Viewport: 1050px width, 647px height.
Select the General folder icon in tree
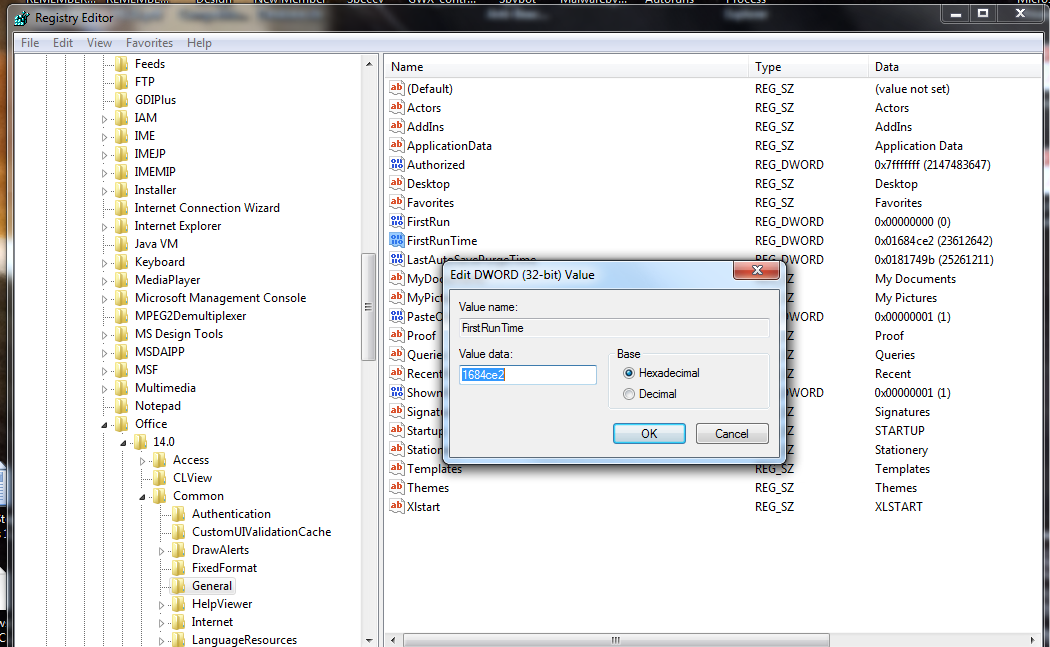[x=179, y=586]
